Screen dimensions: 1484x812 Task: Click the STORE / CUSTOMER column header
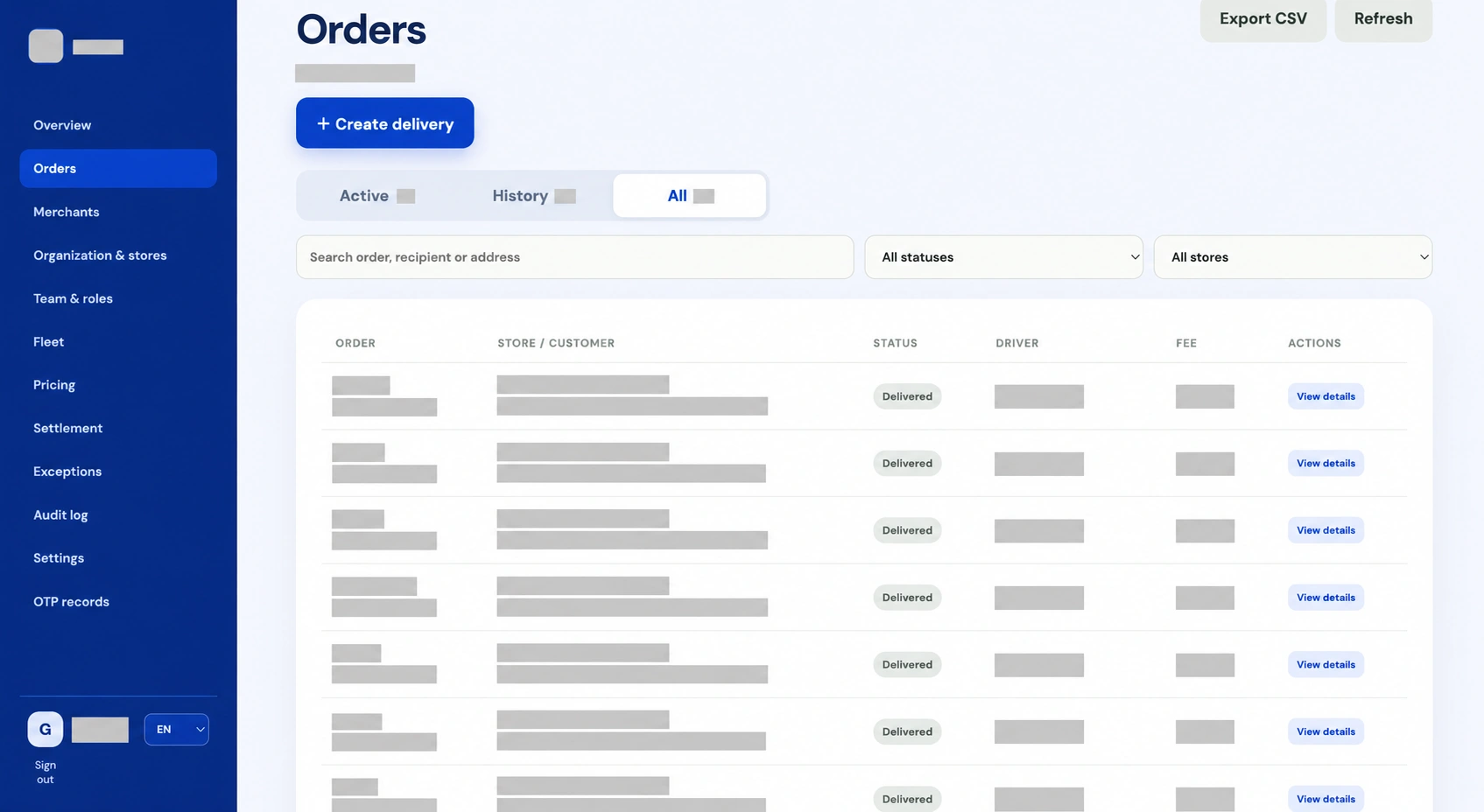point(556,343)
